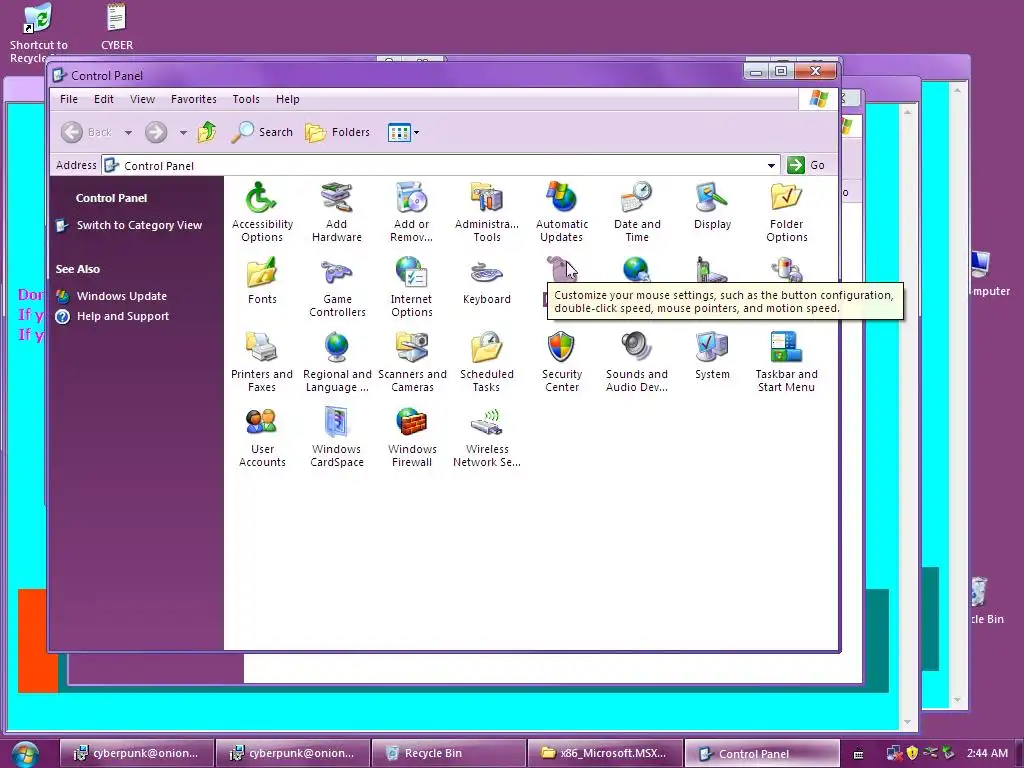
Task: Open Folder Options
Action: click(x=786, y=212)
